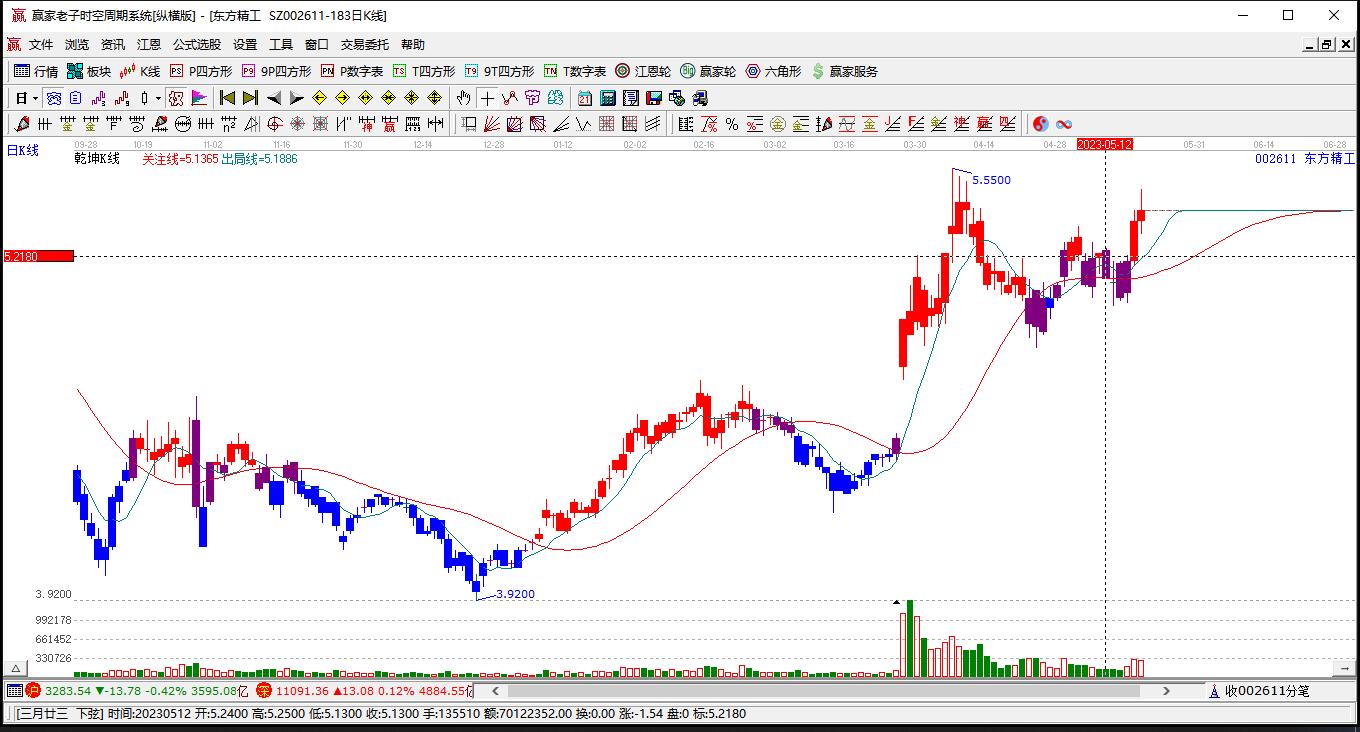Open the 文件 menu
The height and width of the screenshot is (732, 1360).
click(x=41, y=45)
